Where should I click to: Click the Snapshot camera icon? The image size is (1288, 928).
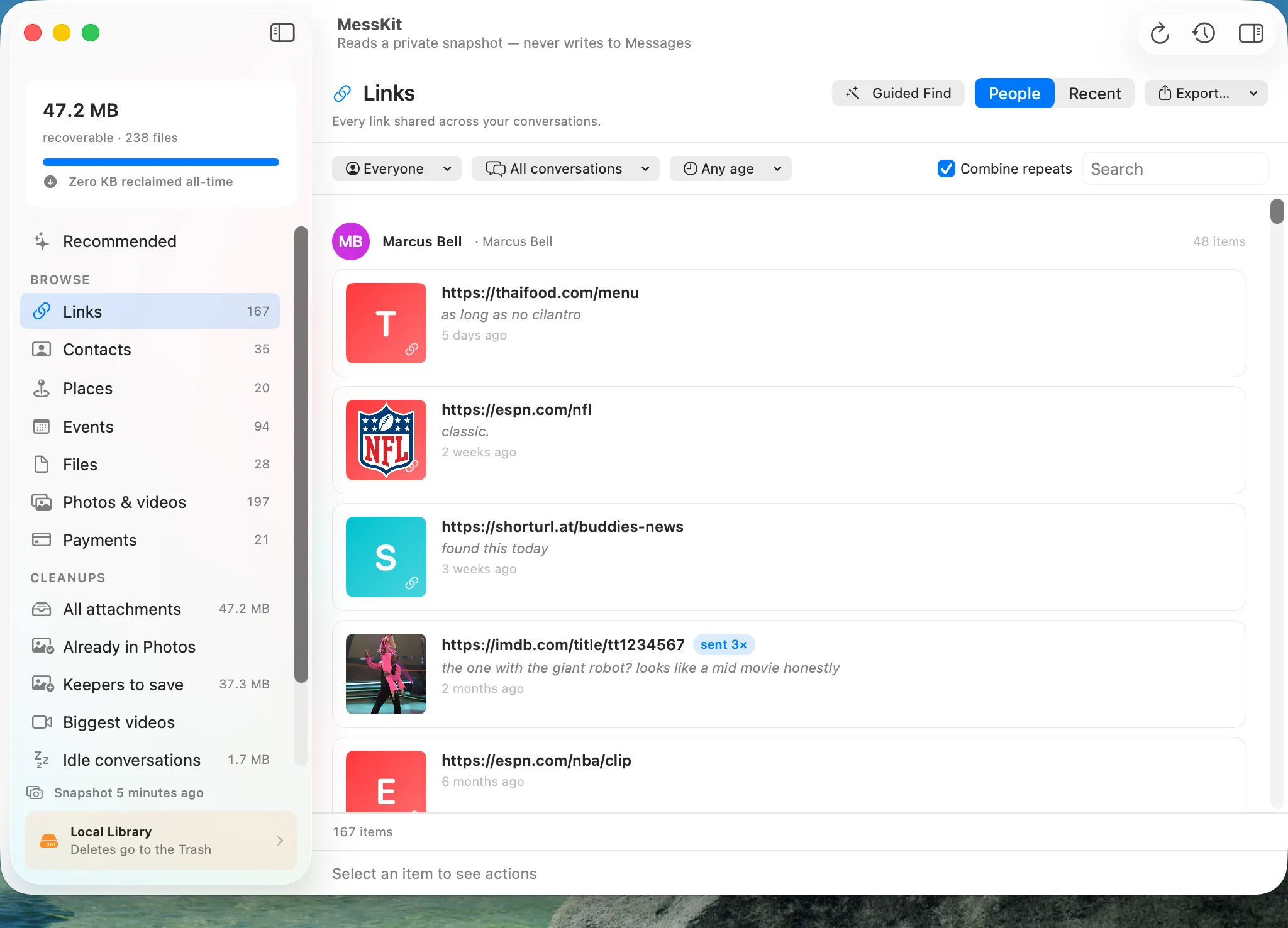[x=35, y=793]
